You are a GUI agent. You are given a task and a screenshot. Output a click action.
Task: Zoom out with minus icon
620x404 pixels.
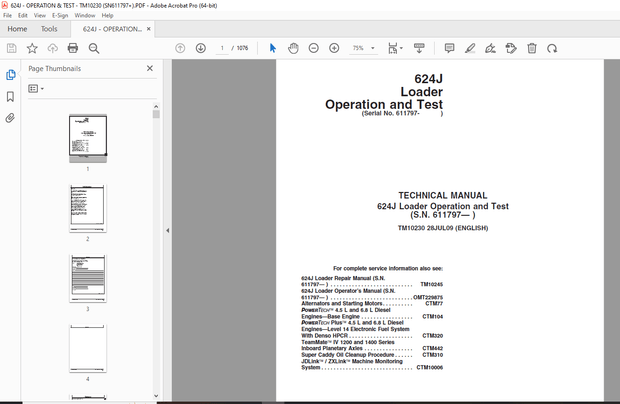[x=314, y=48]
